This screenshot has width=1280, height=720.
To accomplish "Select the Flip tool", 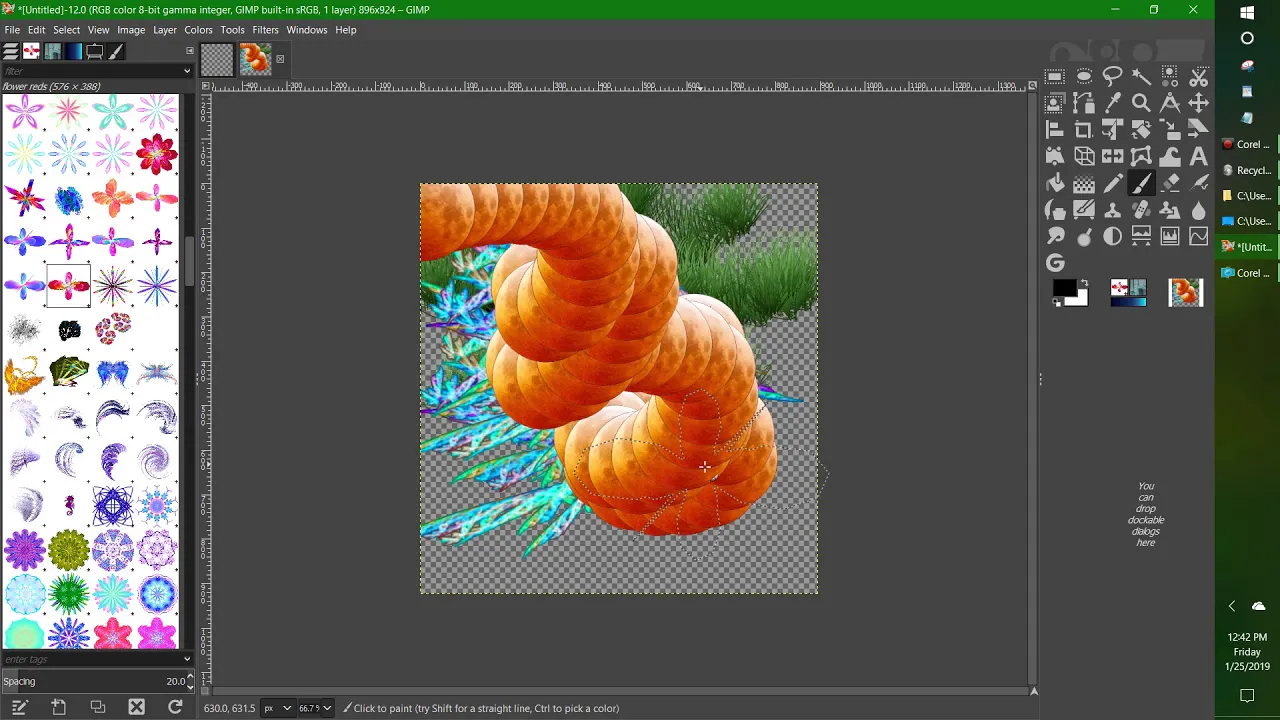I will click(1112, 157).
